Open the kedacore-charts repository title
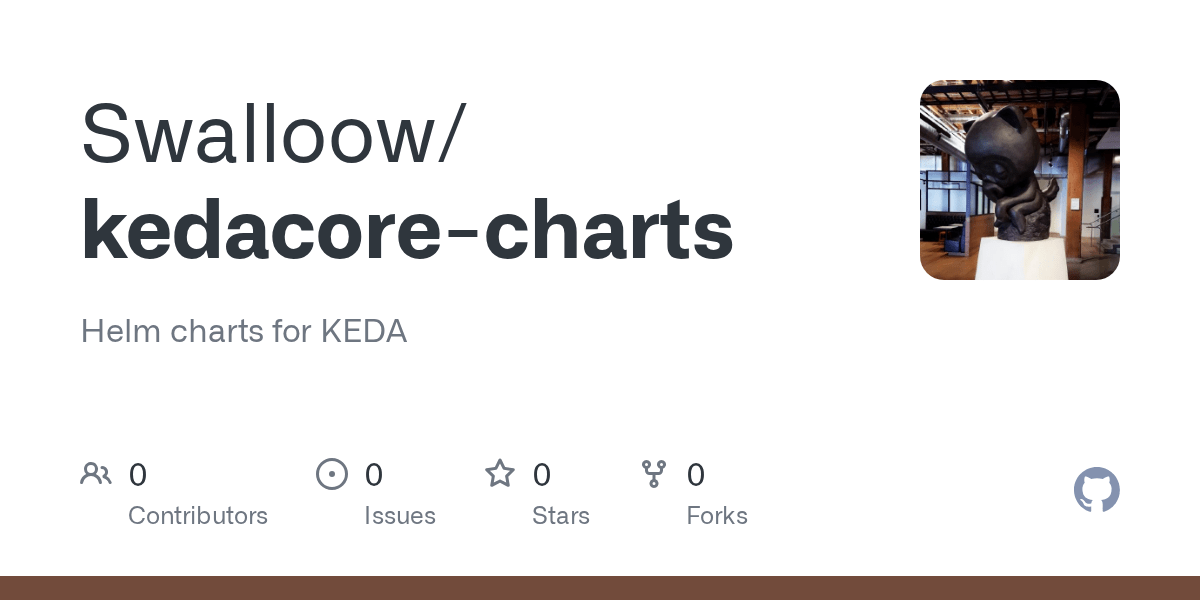 407,230
